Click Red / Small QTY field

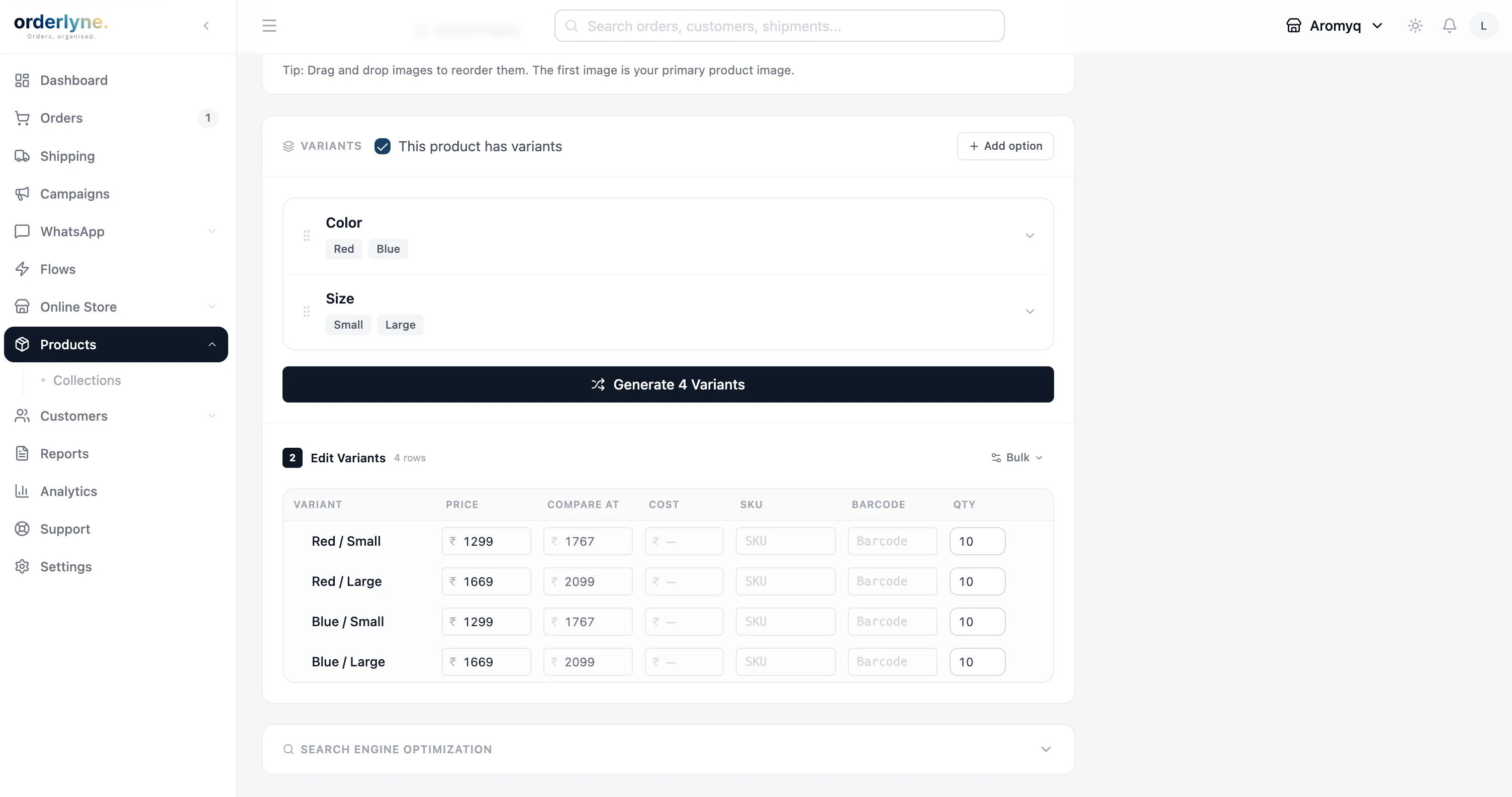click(977, 541)
